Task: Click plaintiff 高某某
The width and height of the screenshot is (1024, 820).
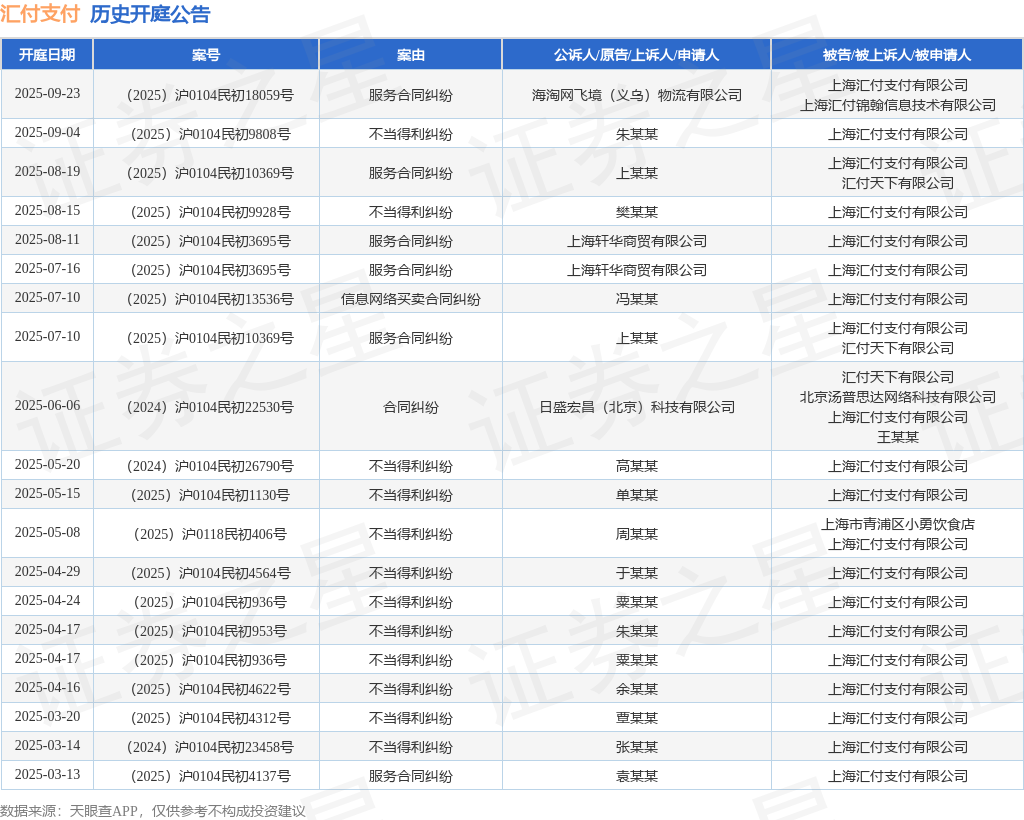Action: 637,466
